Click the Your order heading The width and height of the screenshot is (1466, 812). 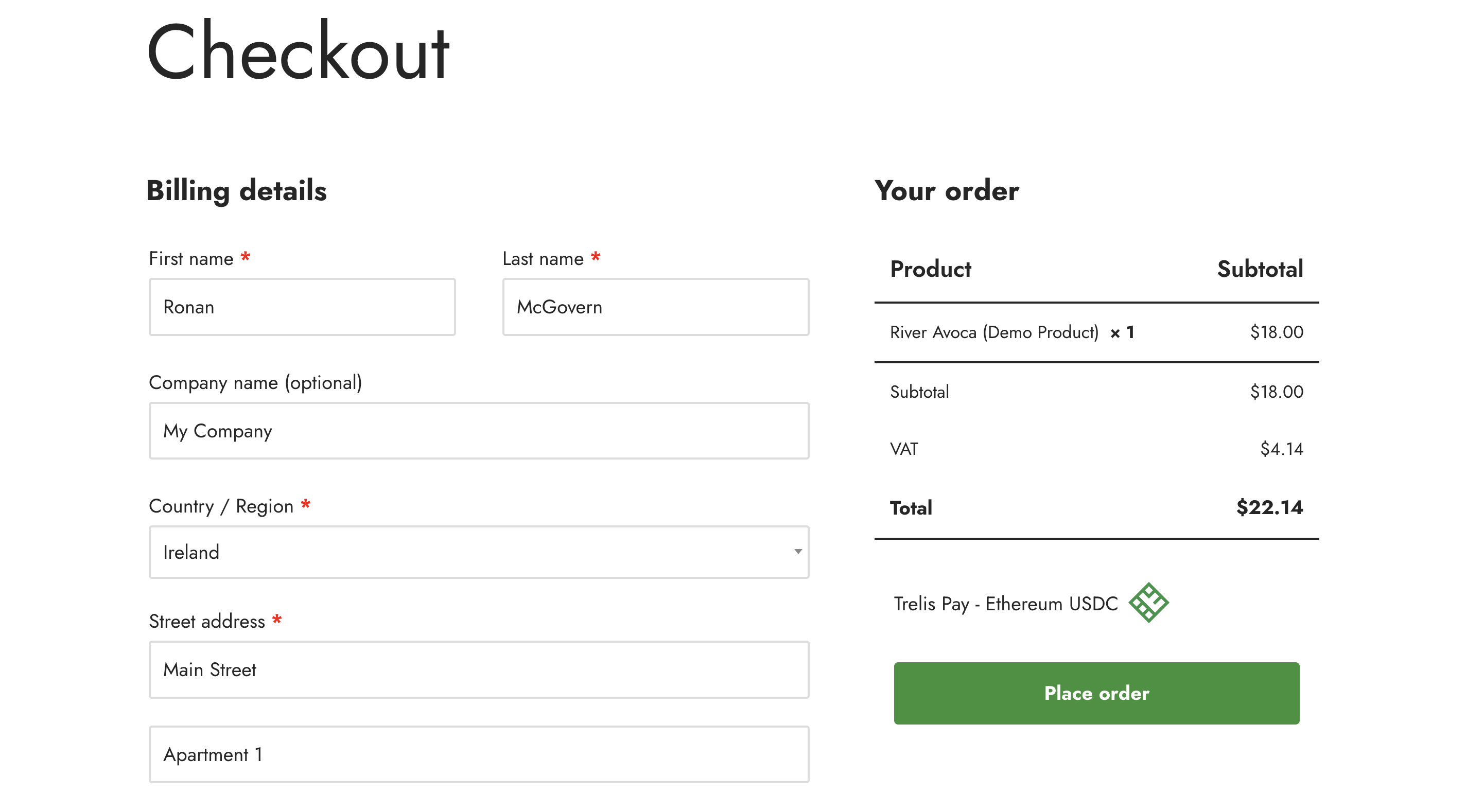coord(947,190)
